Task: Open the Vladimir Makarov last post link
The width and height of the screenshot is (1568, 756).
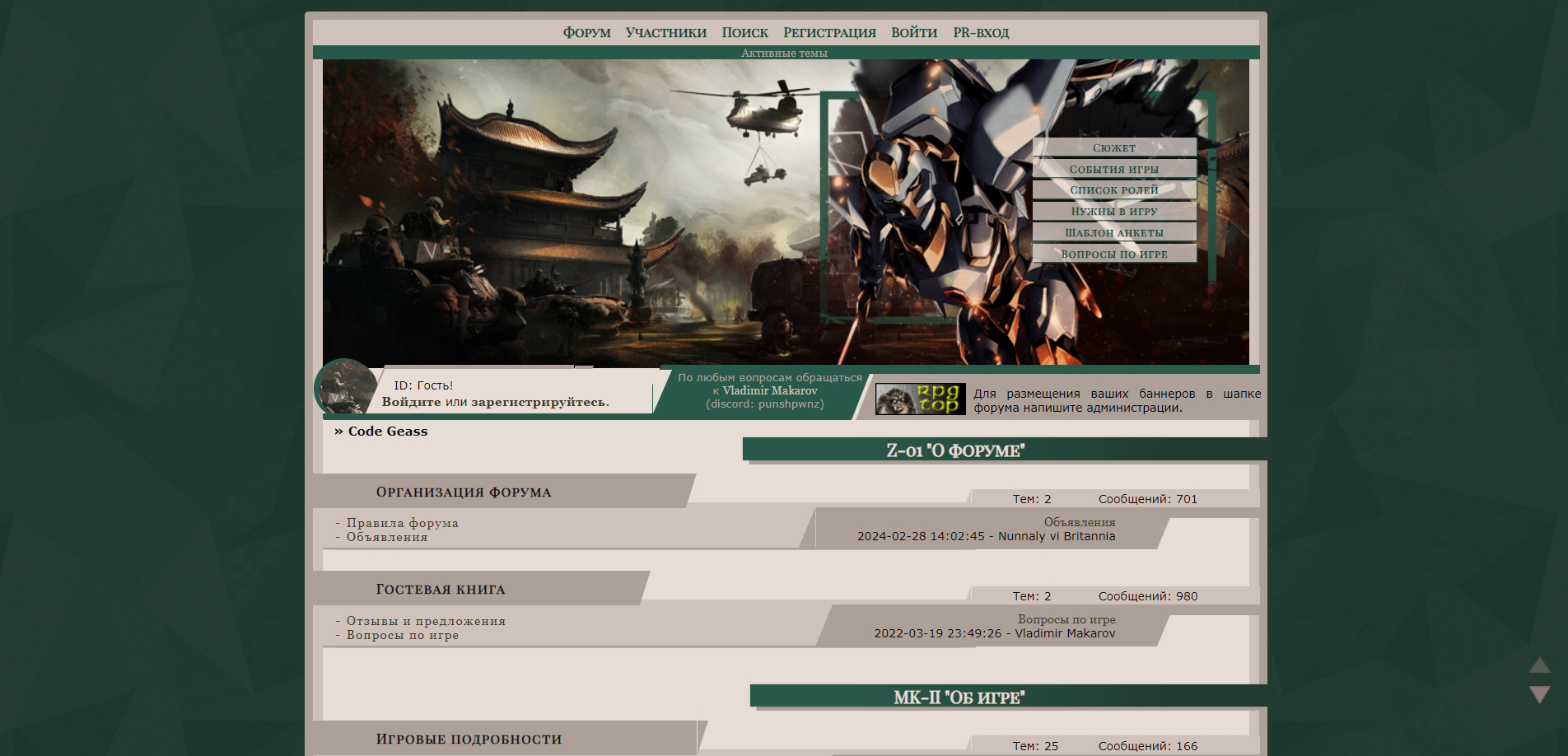Action: click(x=1065, y=633)
